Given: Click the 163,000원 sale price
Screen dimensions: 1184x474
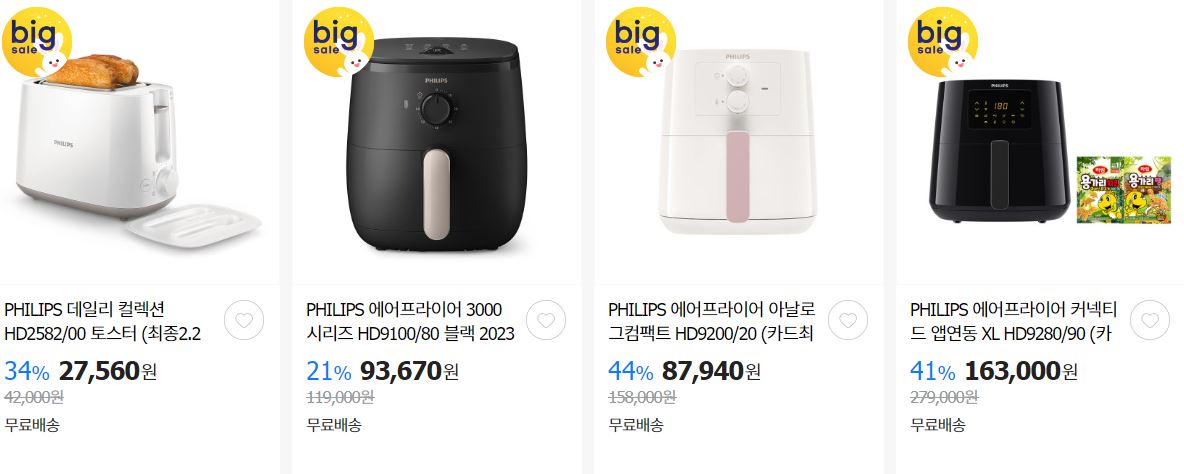Looking at the screenshot, I should coord(1021,371).
